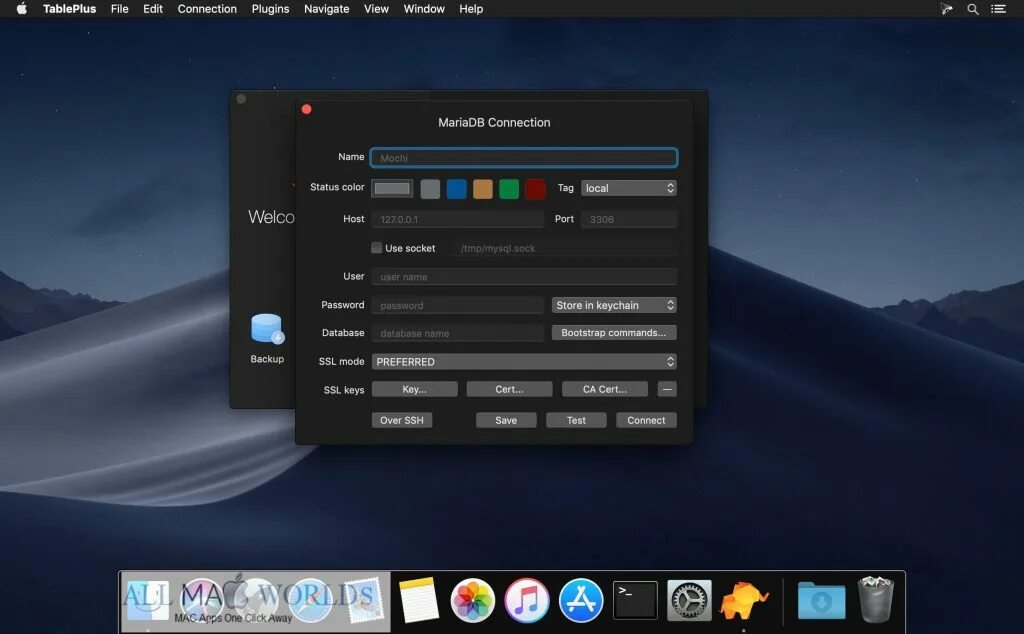Viewport: 1024px width, 634px height.
Task: Open the Navigate menu
Action: pyautogui.click(x=327, y=8)
